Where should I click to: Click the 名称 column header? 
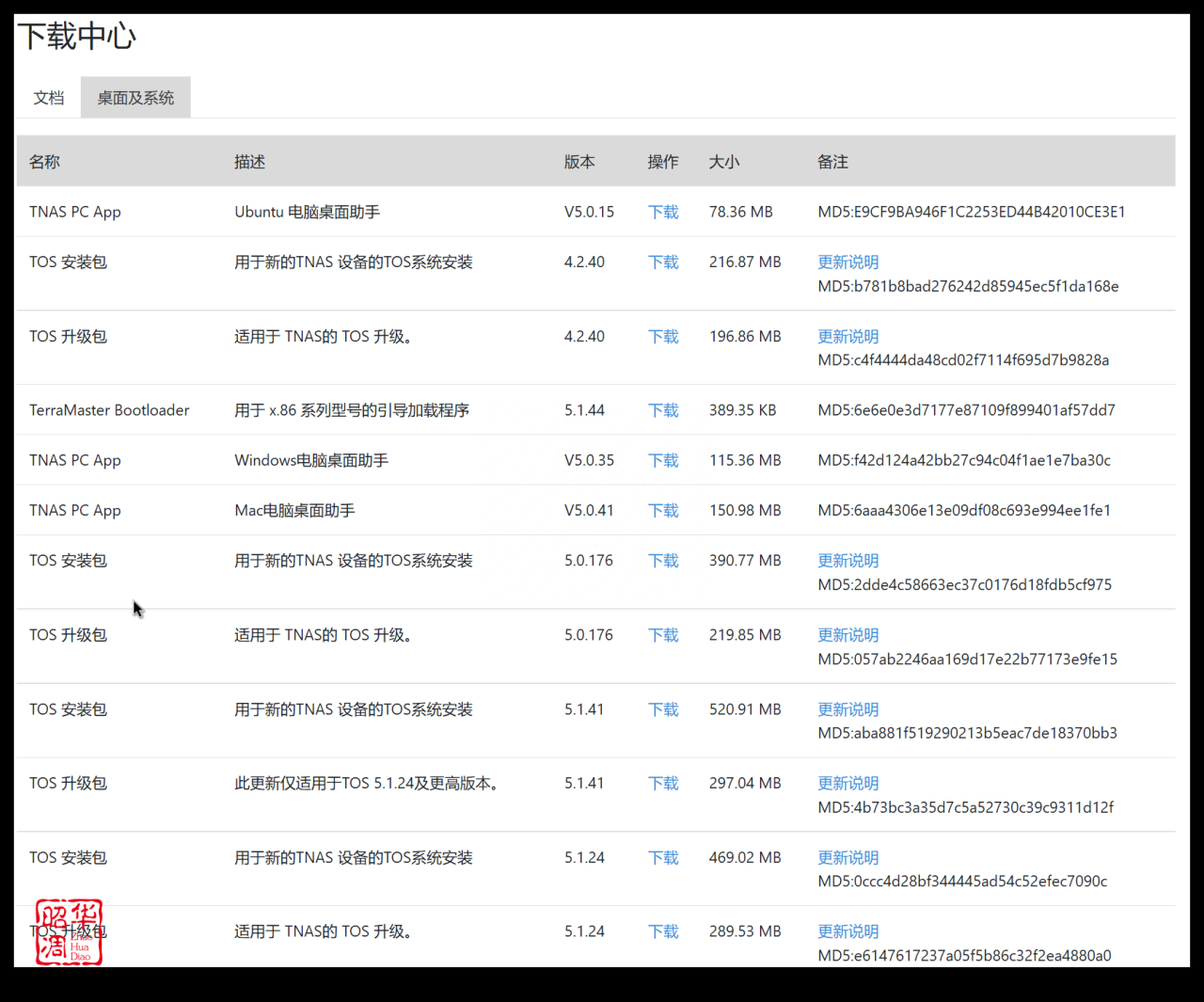44,161
